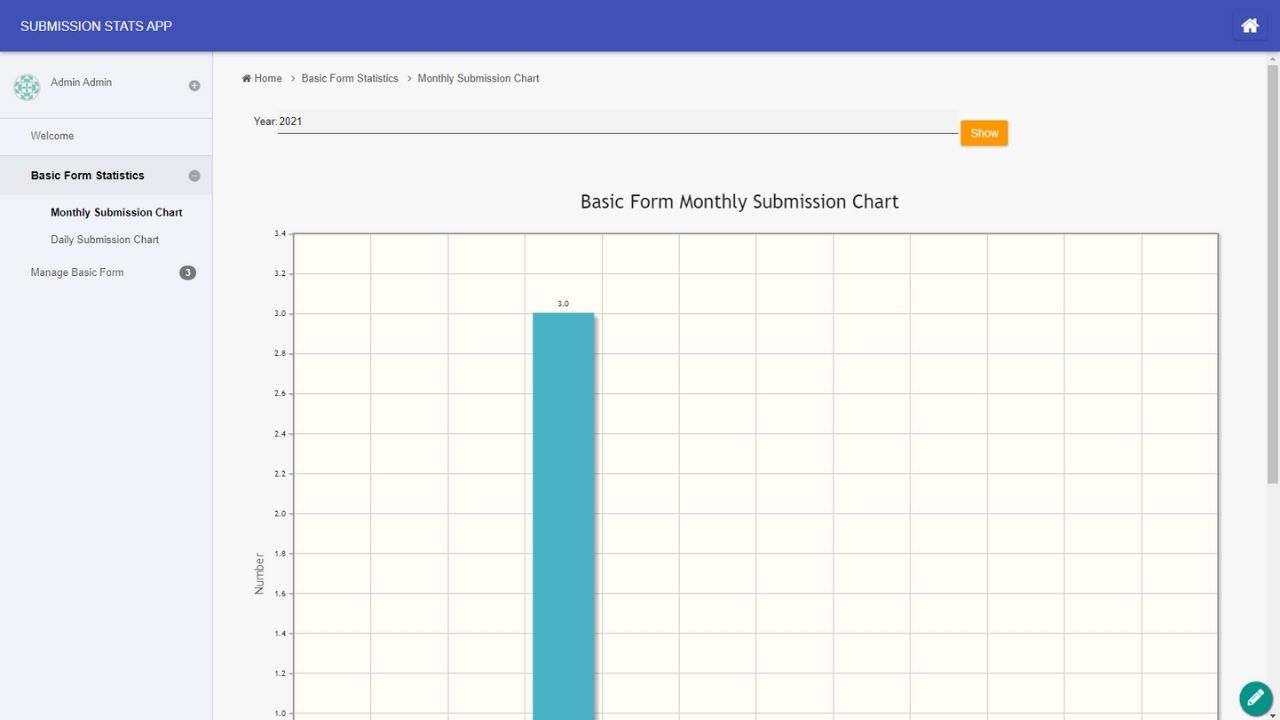
Task: Open the Welcome page
Action: click(x=52, y=136)
